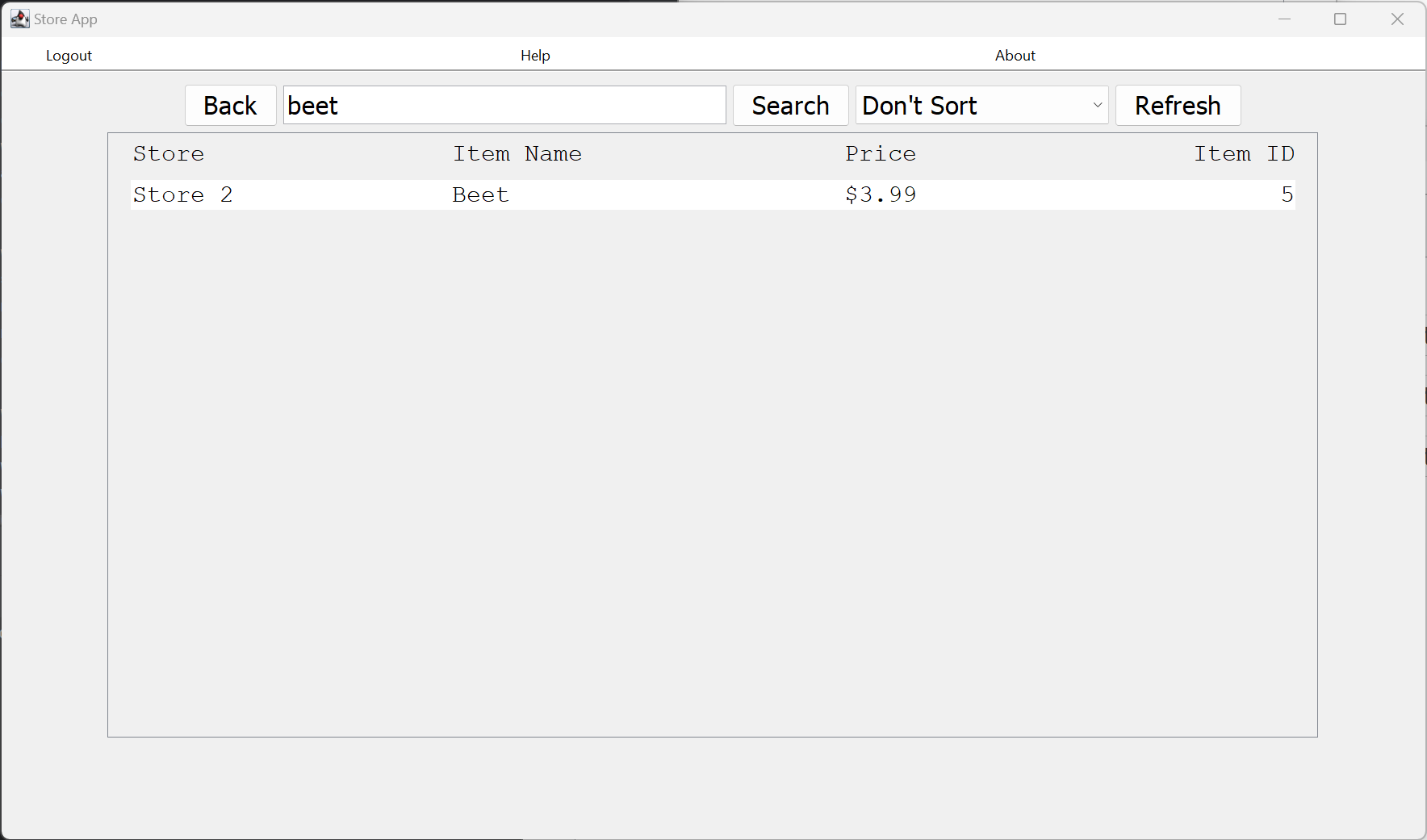Minimize the Store App window

(x=1285, y=19)
